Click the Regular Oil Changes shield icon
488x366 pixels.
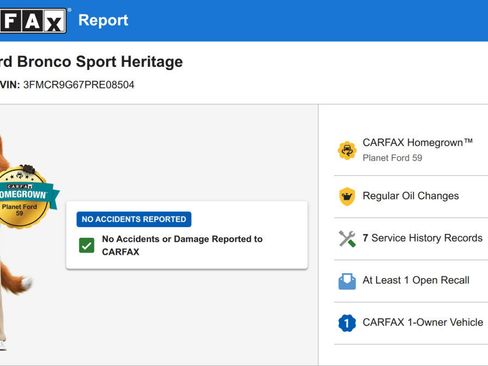click(x=347, y=196)
